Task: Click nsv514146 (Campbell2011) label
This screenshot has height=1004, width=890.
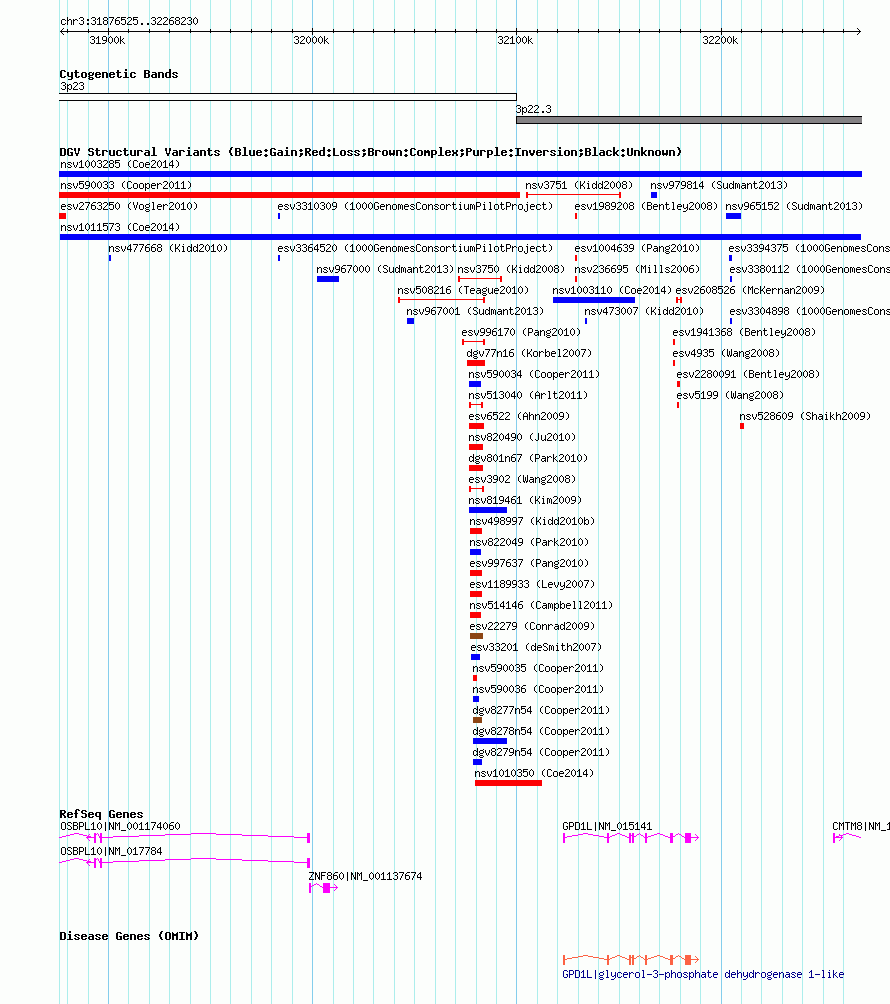Action: (x=541, y=606)
